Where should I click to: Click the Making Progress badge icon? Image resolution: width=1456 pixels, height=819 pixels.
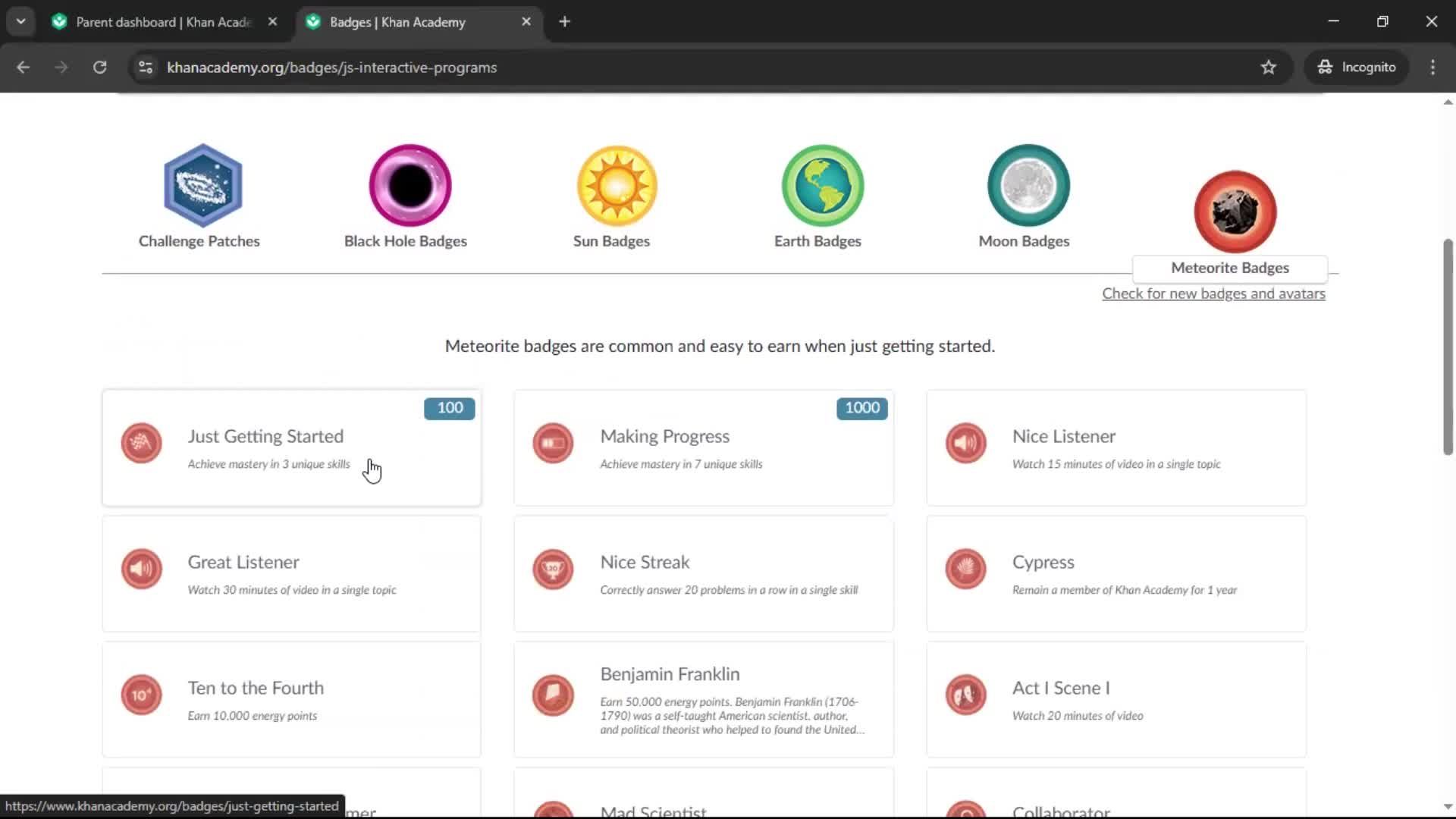click(x=553, y=443)
